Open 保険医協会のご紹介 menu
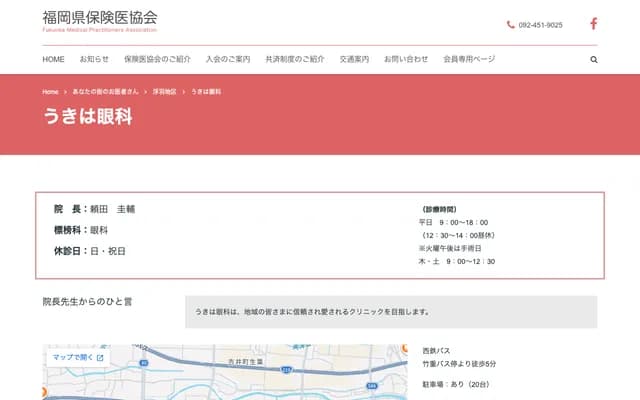 (x=157, y=60)
